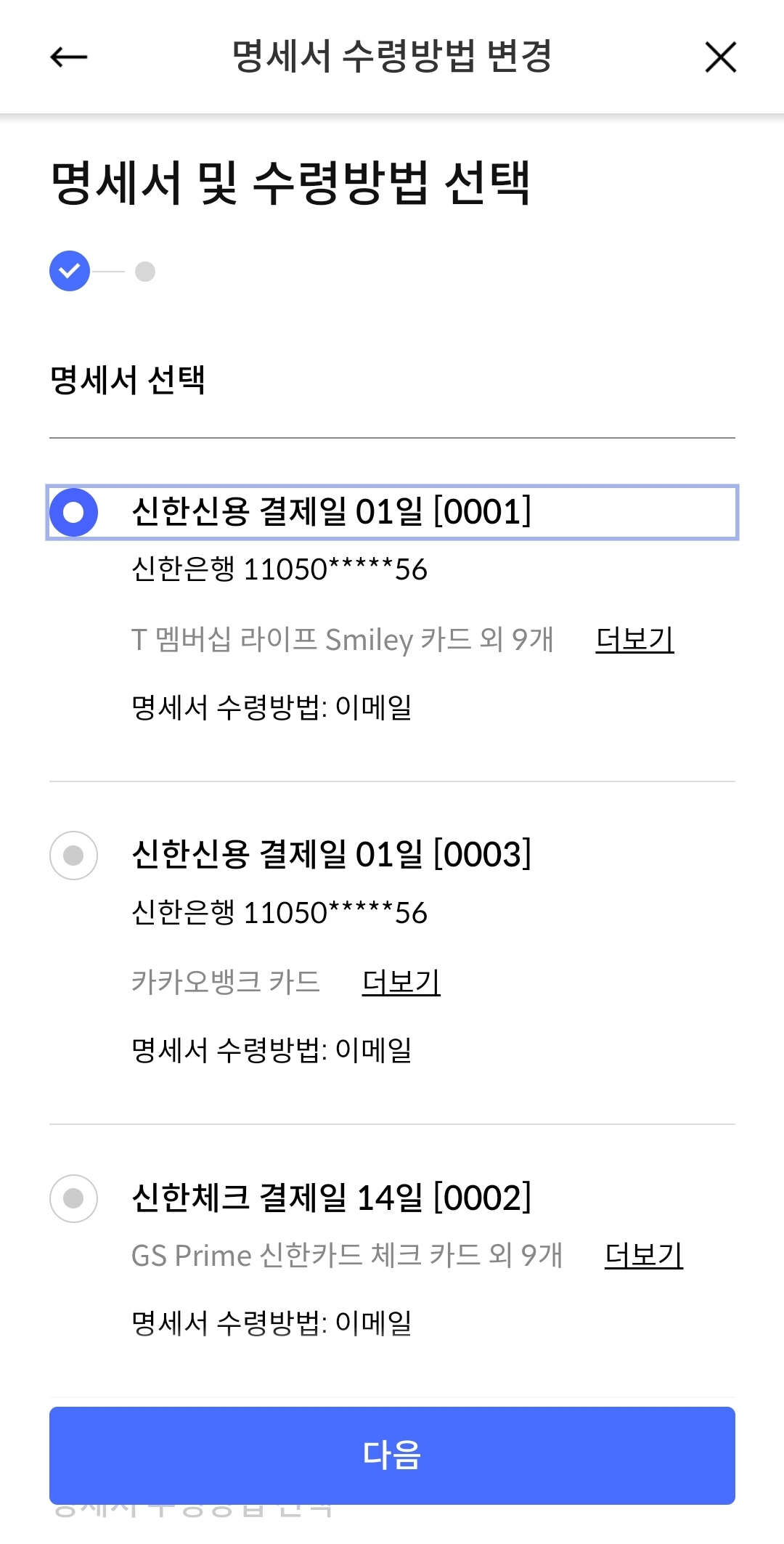The image size is (784, 1544).
Task: Tap the 명세서 선택 section heading
Action: click(x=128, y=380)
